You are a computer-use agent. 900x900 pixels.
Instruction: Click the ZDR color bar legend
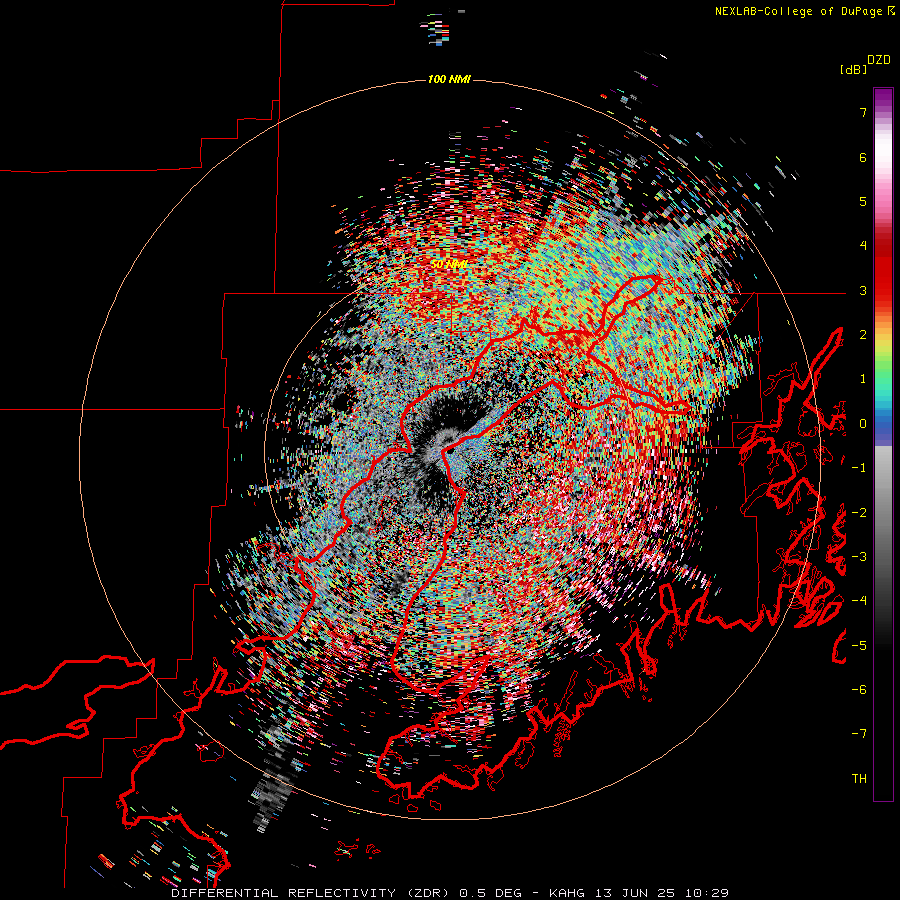pos(883,444)
